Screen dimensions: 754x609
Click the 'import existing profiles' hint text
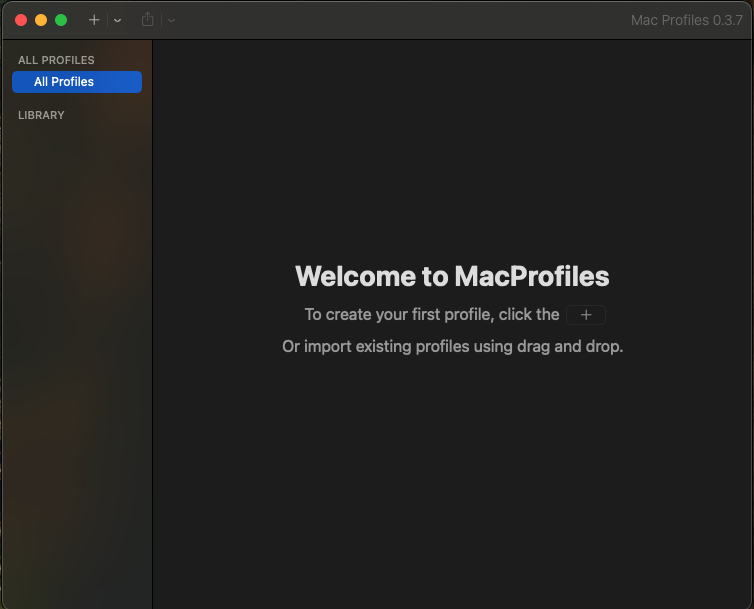point(452,347)
